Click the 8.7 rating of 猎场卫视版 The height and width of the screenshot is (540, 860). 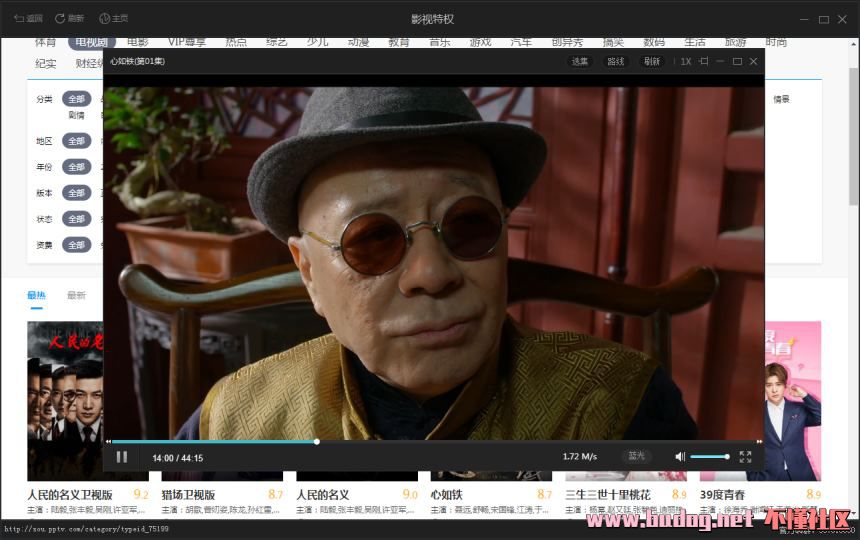(275, 494)
